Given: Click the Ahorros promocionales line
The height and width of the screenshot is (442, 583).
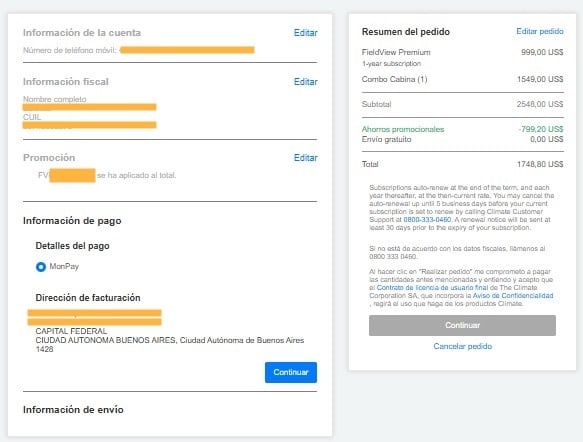Looking at the screenshot, I should pyautogui.click(x=463, y=129).
